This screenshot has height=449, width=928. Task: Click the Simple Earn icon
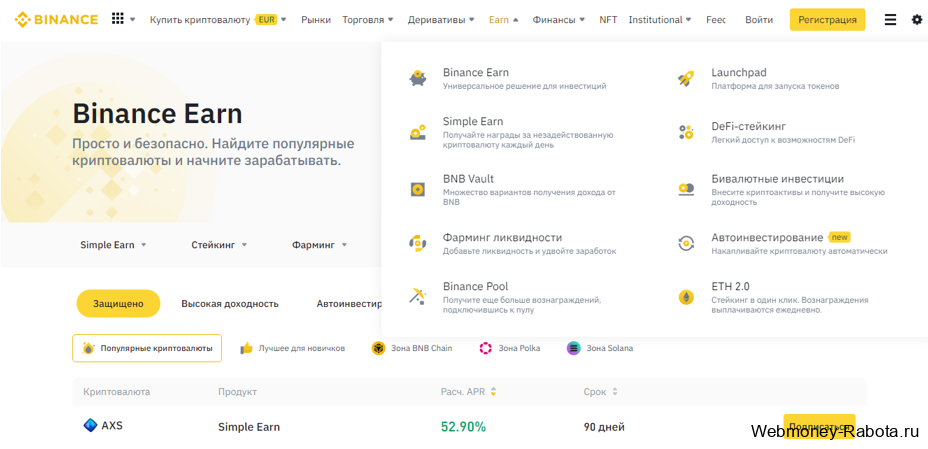tap(418, 133)
